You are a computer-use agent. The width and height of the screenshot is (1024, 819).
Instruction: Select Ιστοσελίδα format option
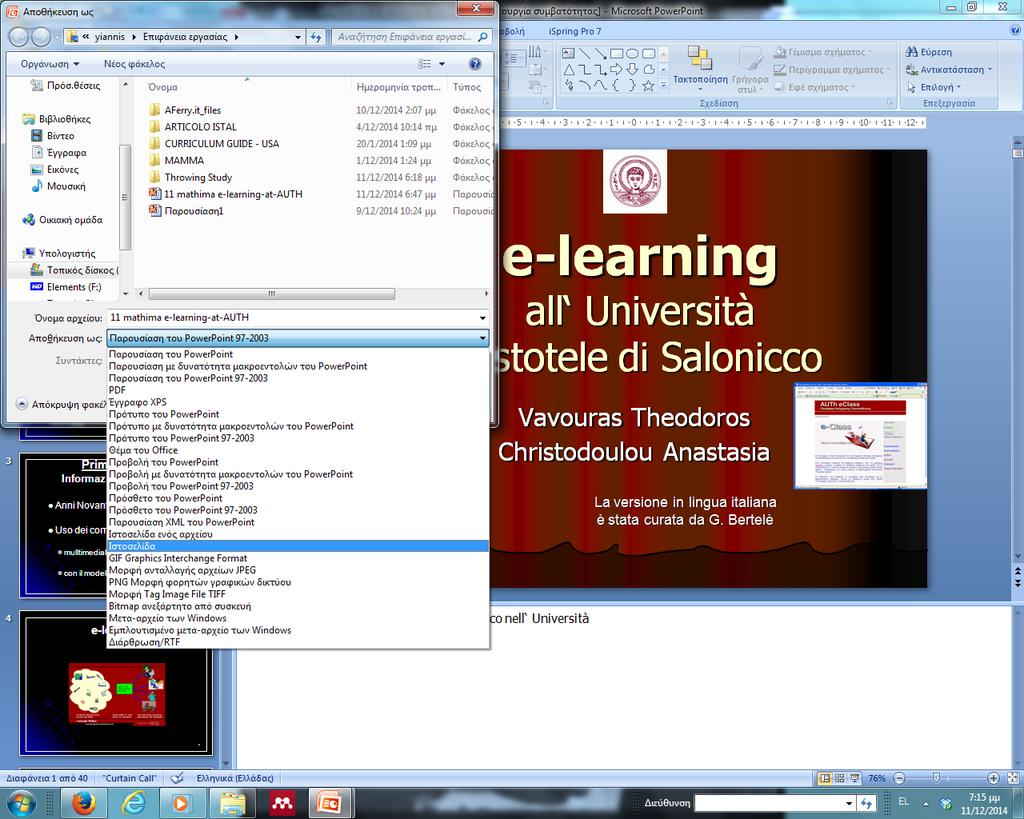click(298, 546)
